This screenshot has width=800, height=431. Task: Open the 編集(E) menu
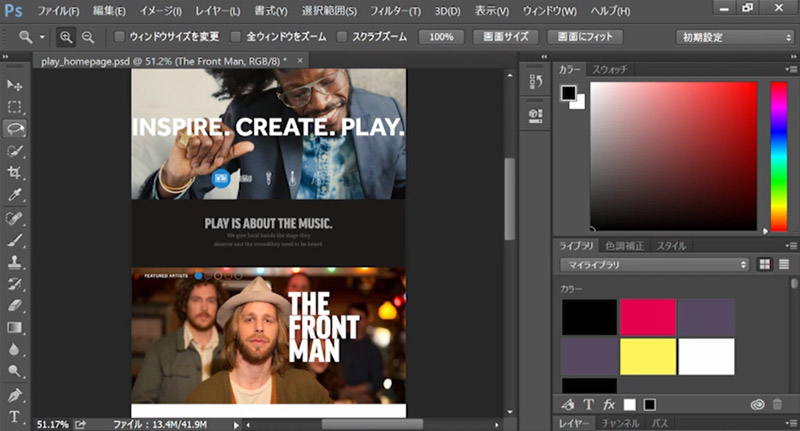tap(109, 11)
